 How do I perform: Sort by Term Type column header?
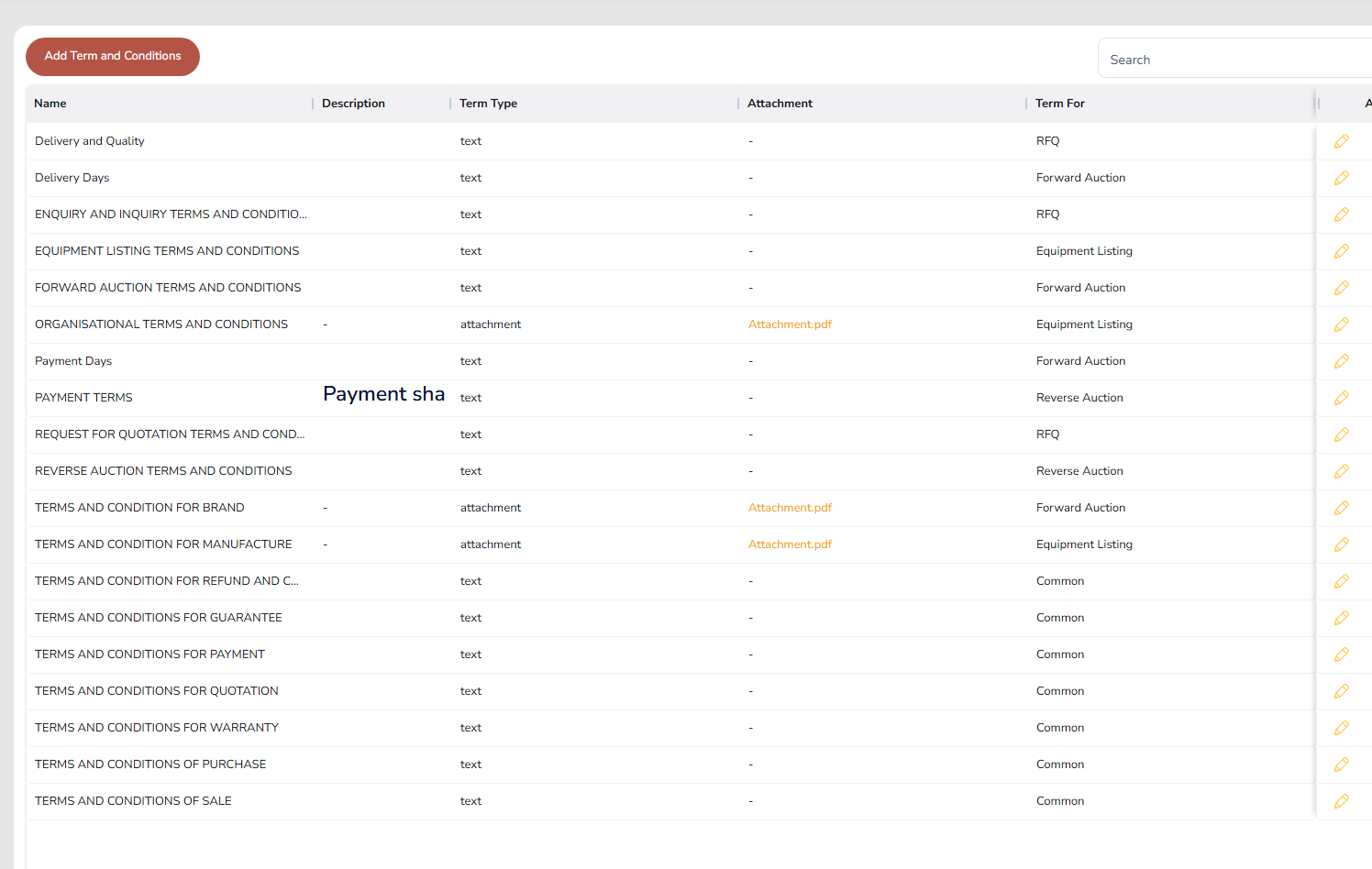click(488, 104)
